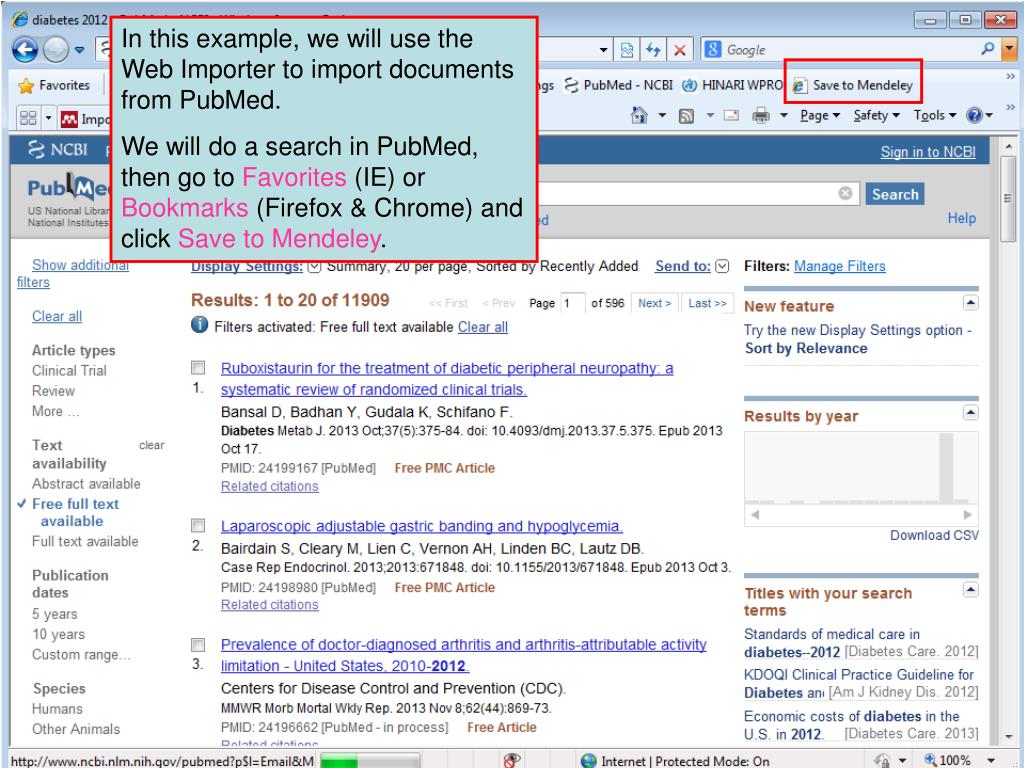1024x768 pixels.
Task: Click the Quick Tabs grid icon
Action: (x=28, y=118)
